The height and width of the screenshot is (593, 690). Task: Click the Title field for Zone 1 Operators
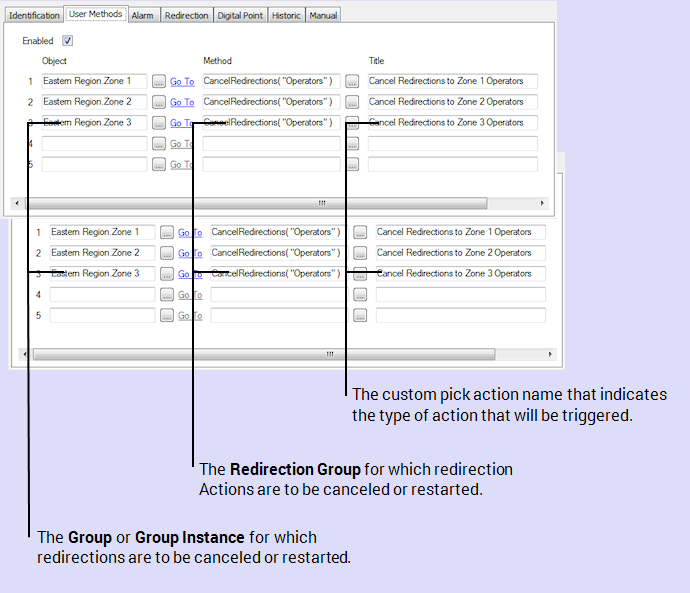(x=452, y=81)
